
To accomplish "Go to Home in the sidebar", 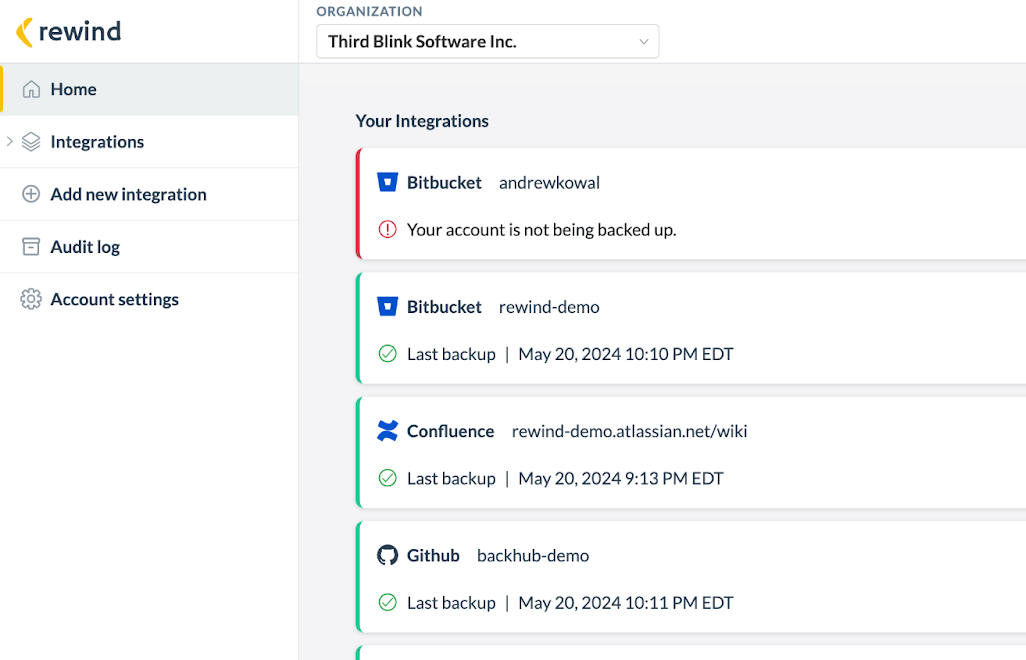I will [x=149, y=89].
